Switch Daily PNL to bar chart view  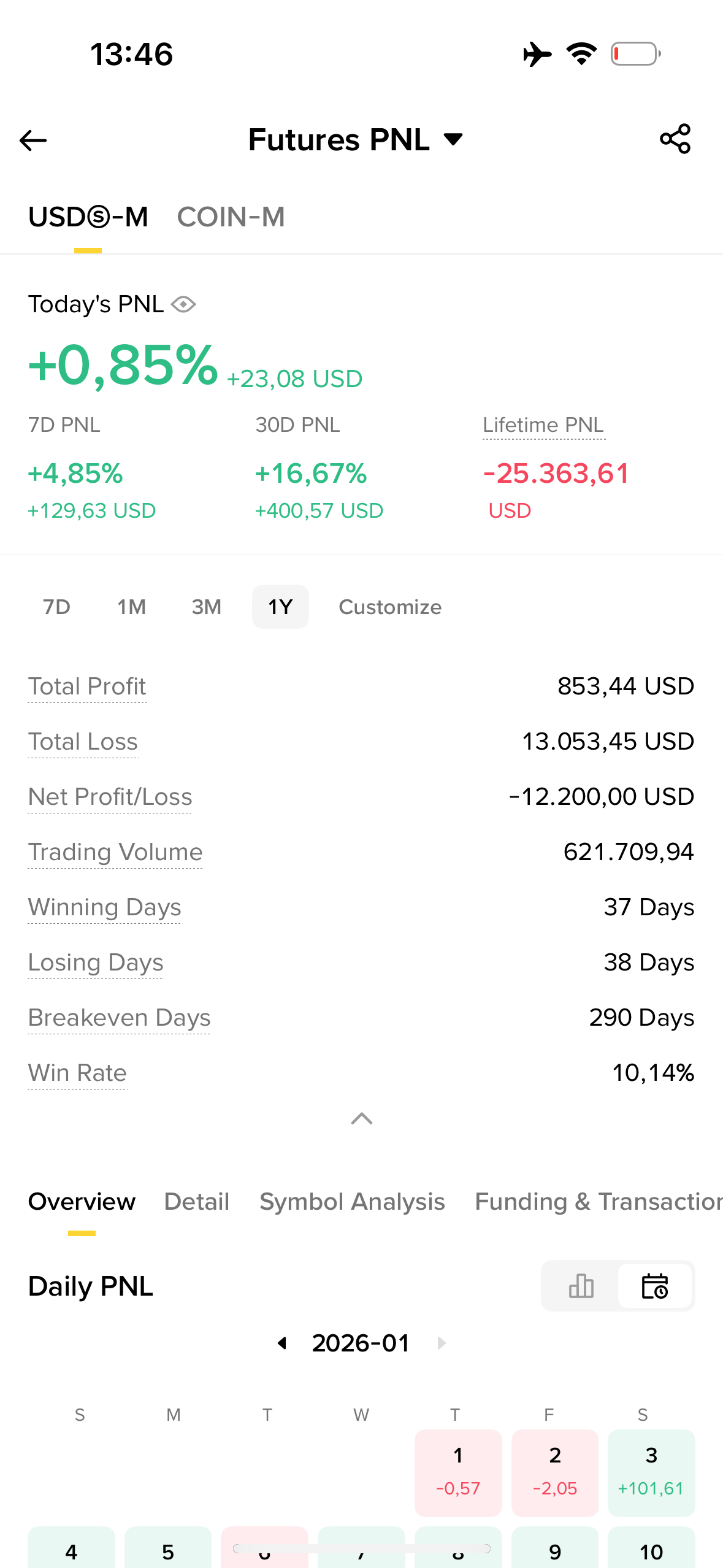581,1286
